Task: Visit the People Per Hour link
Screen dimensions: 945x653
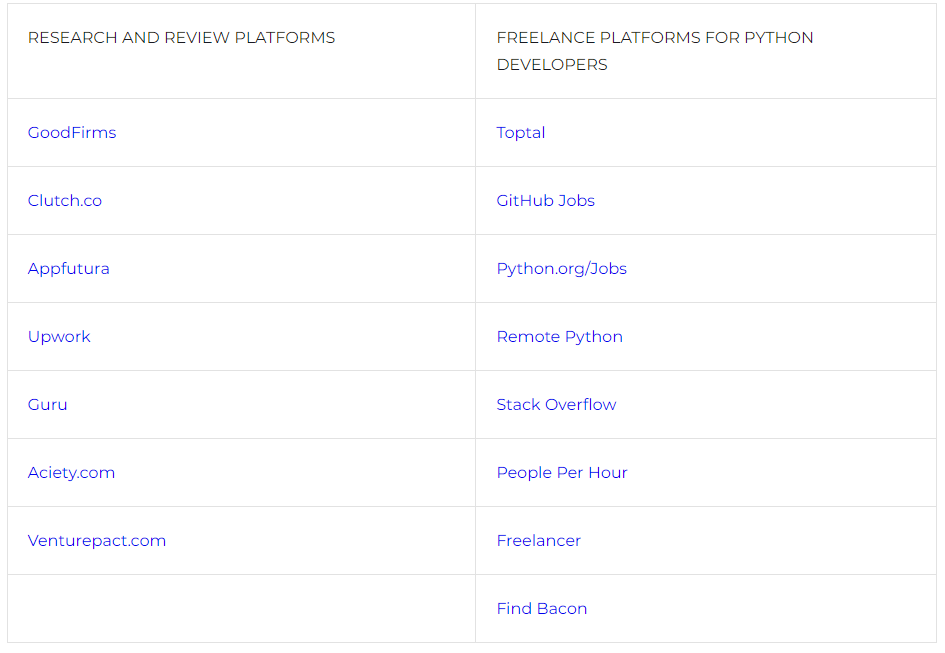Action: tap(562, 473)
